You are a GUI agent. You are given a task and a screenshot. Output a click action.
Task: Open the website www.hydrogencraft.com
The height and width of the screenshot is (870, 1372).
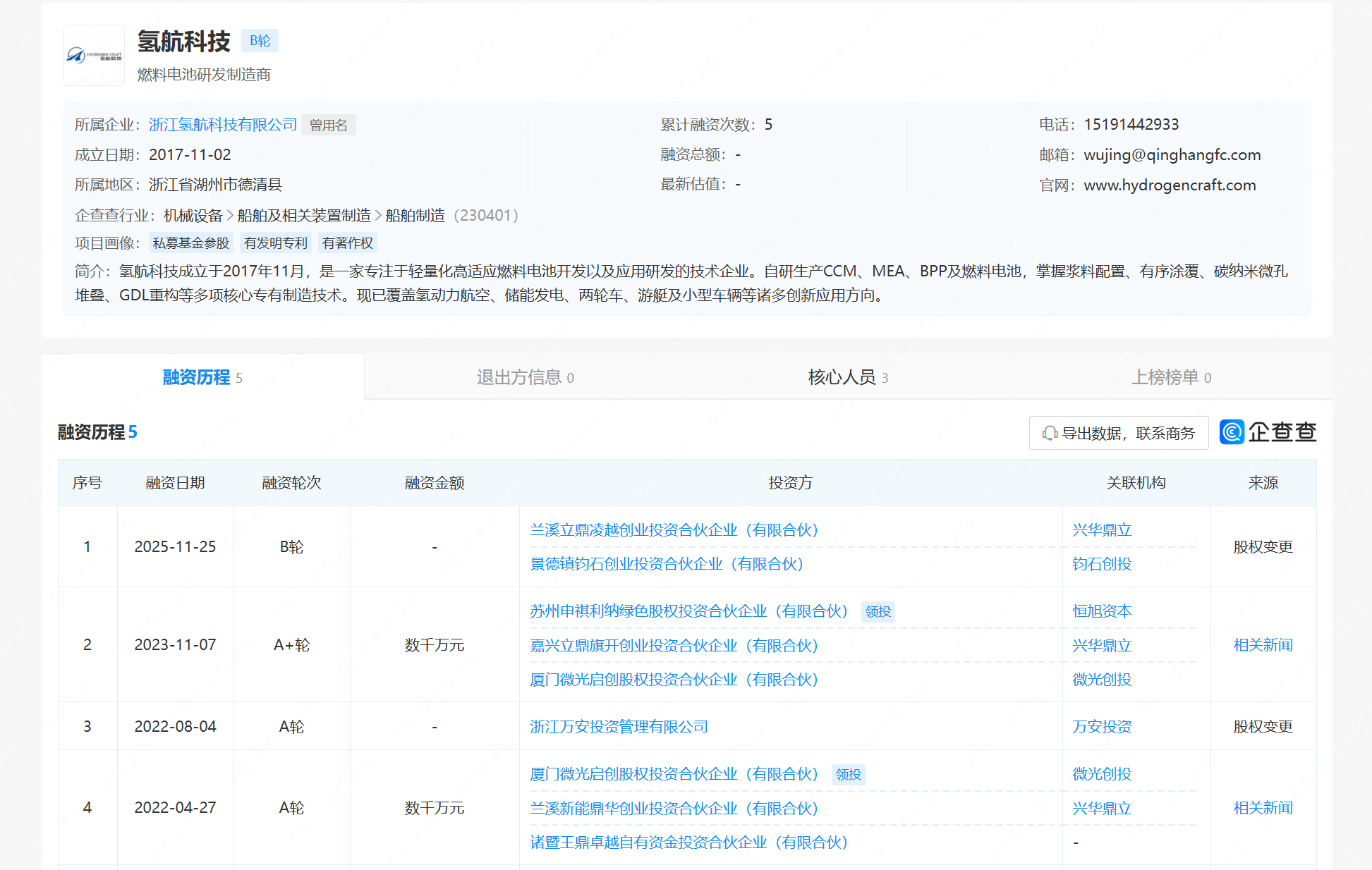1170,185
